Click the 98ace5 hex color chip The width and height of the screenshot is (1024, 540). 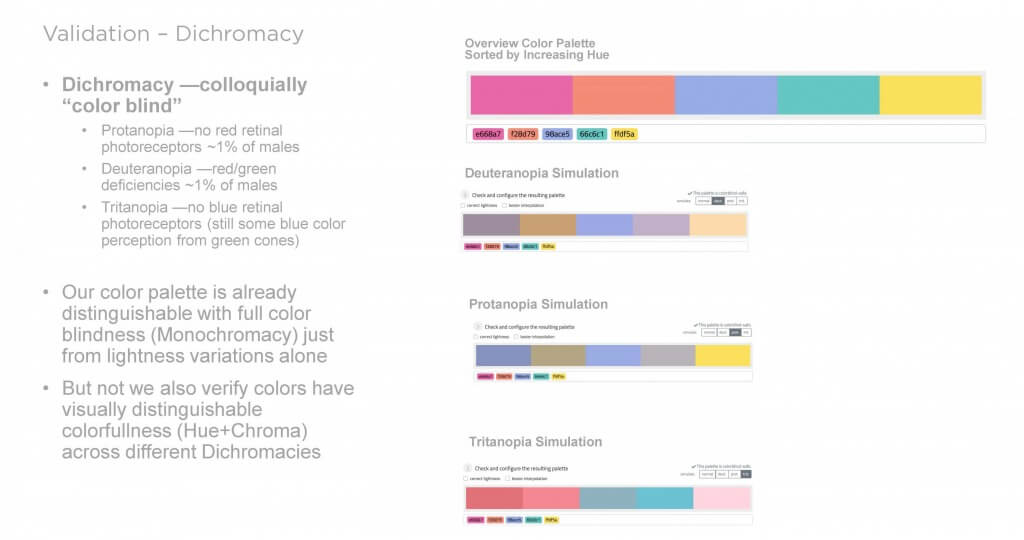tap(557, 133)
